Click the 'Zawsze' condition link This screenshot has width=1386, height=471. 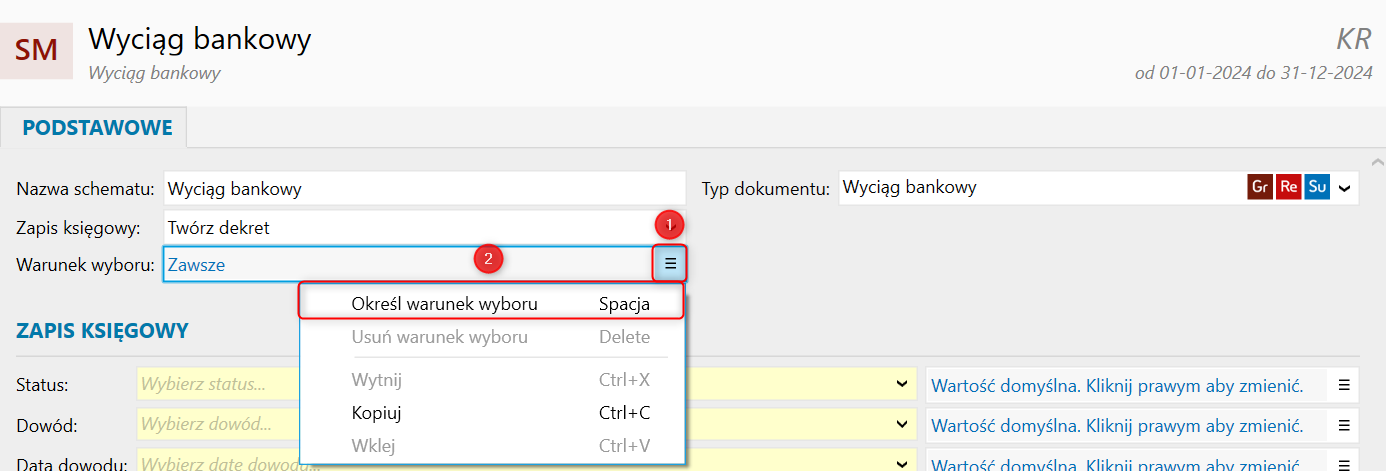[196, 264]
